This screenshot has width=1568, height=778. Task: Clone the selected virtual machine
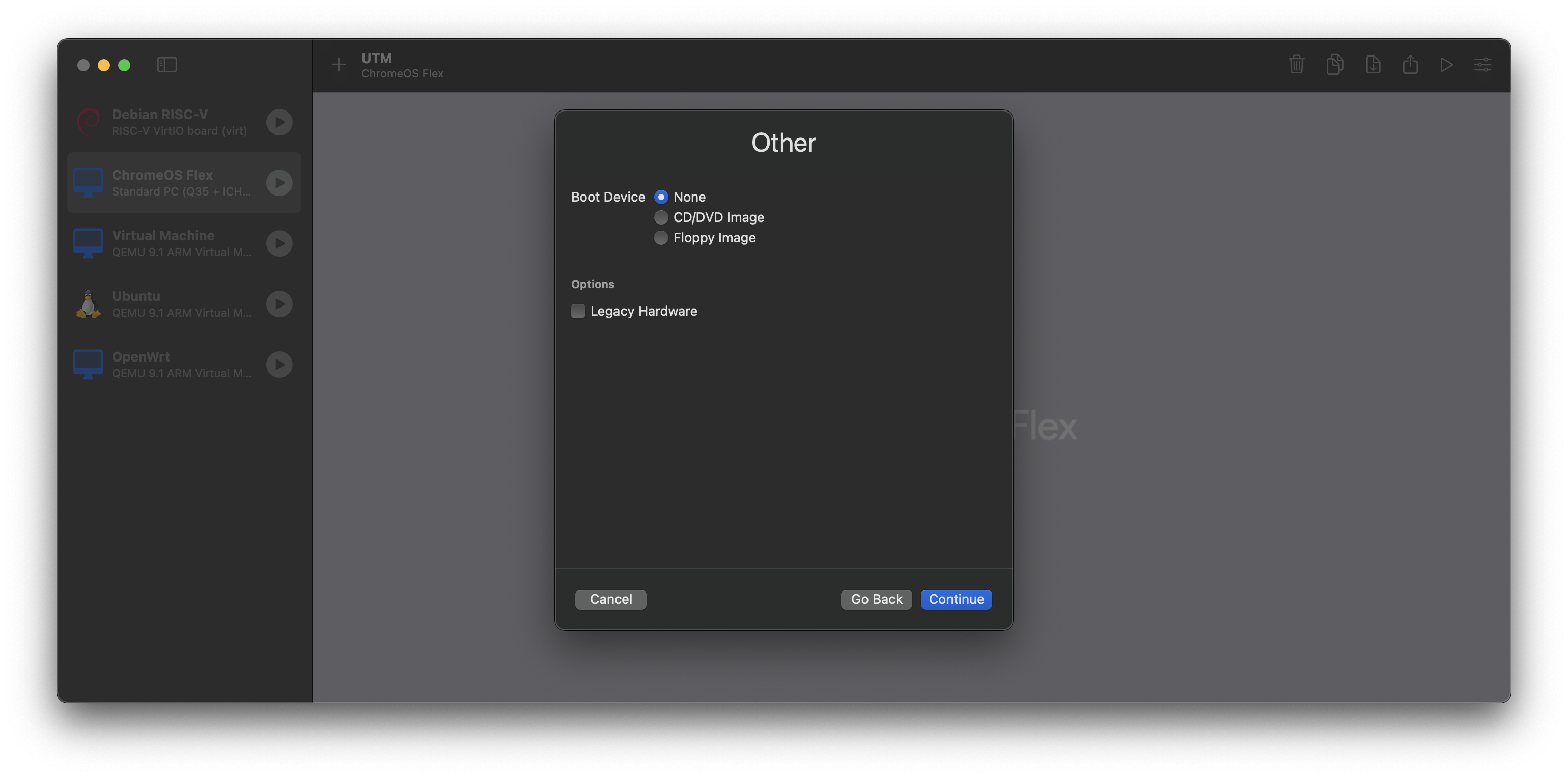[1335, 65]
